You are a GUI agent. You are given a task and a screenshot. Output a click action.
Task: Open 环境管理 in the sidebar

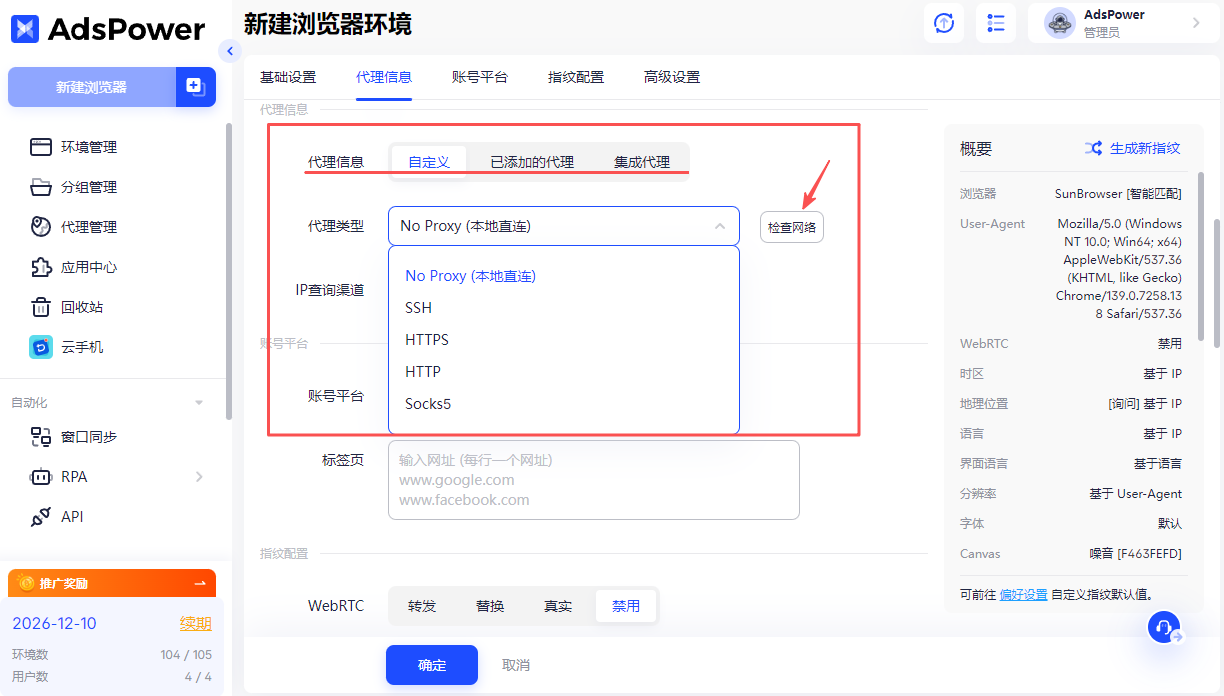[x=88, y=147]
